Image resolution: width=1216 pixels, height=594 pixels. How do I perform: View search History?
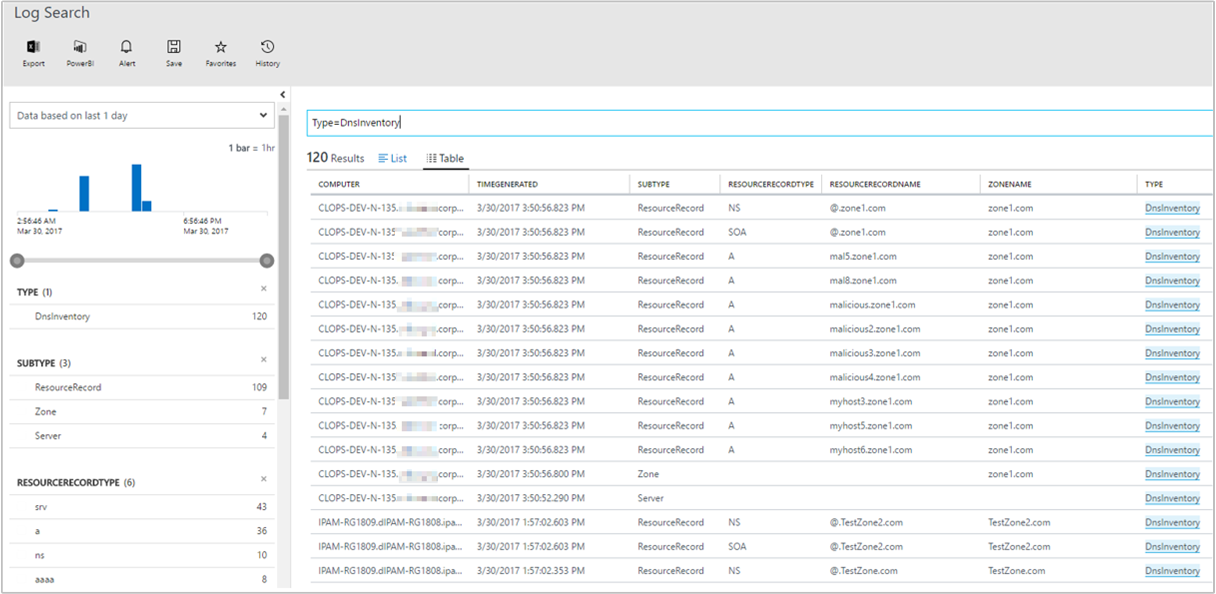click(266, 50)
